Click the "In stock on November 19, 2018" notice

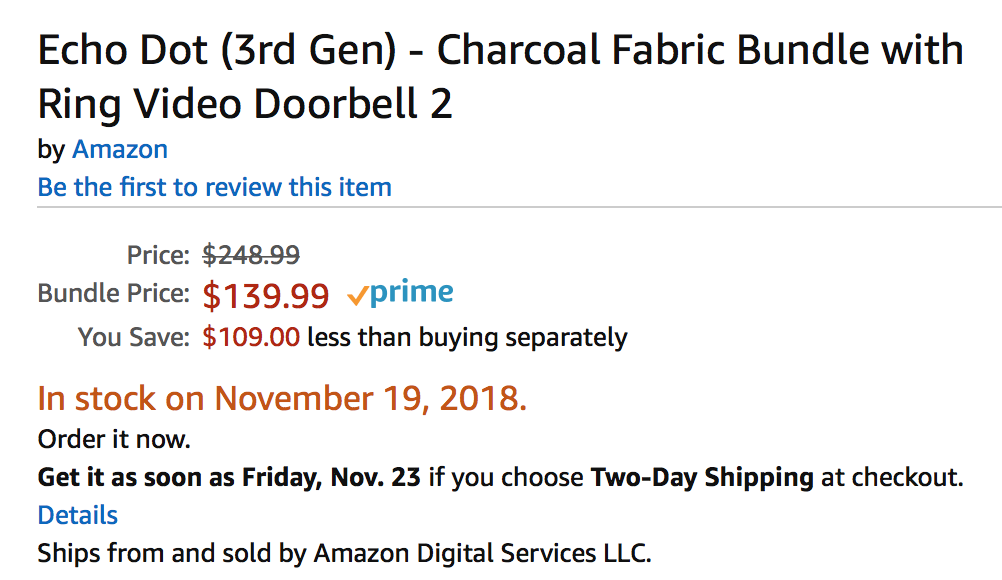(x=282, y=398)
